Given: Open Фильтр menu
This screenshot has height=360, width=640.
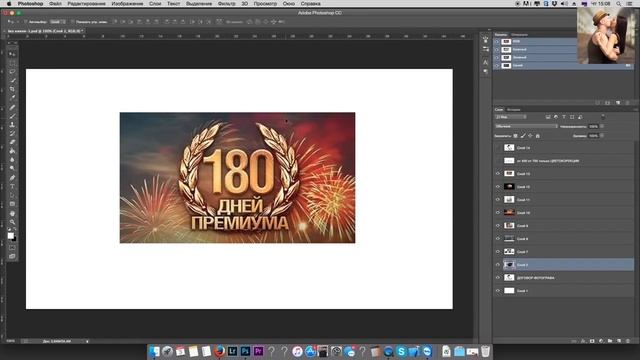Looking at the screenshot, I should [x=227, y=3].
